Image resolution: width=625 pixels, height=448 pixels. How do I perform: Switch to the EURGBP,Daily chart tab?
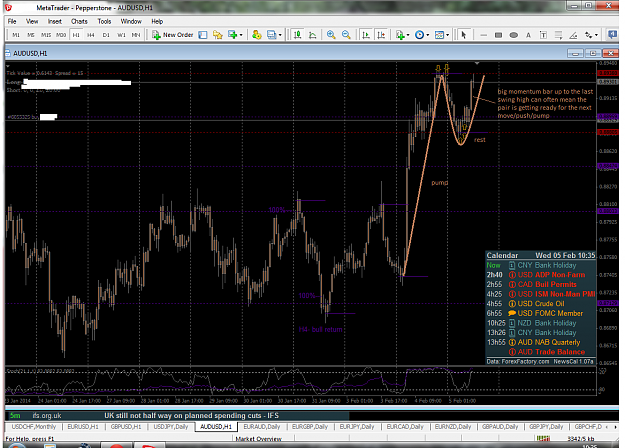pos(310,427)
